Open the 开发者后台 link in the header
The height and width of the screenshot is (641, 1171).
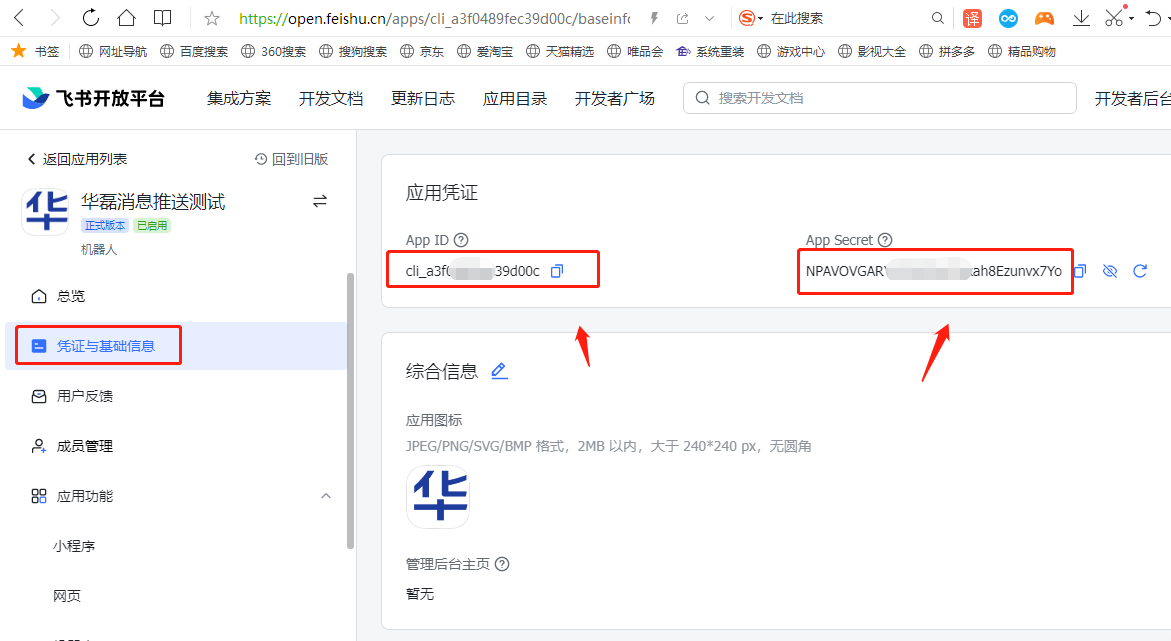coord(1133,99)
